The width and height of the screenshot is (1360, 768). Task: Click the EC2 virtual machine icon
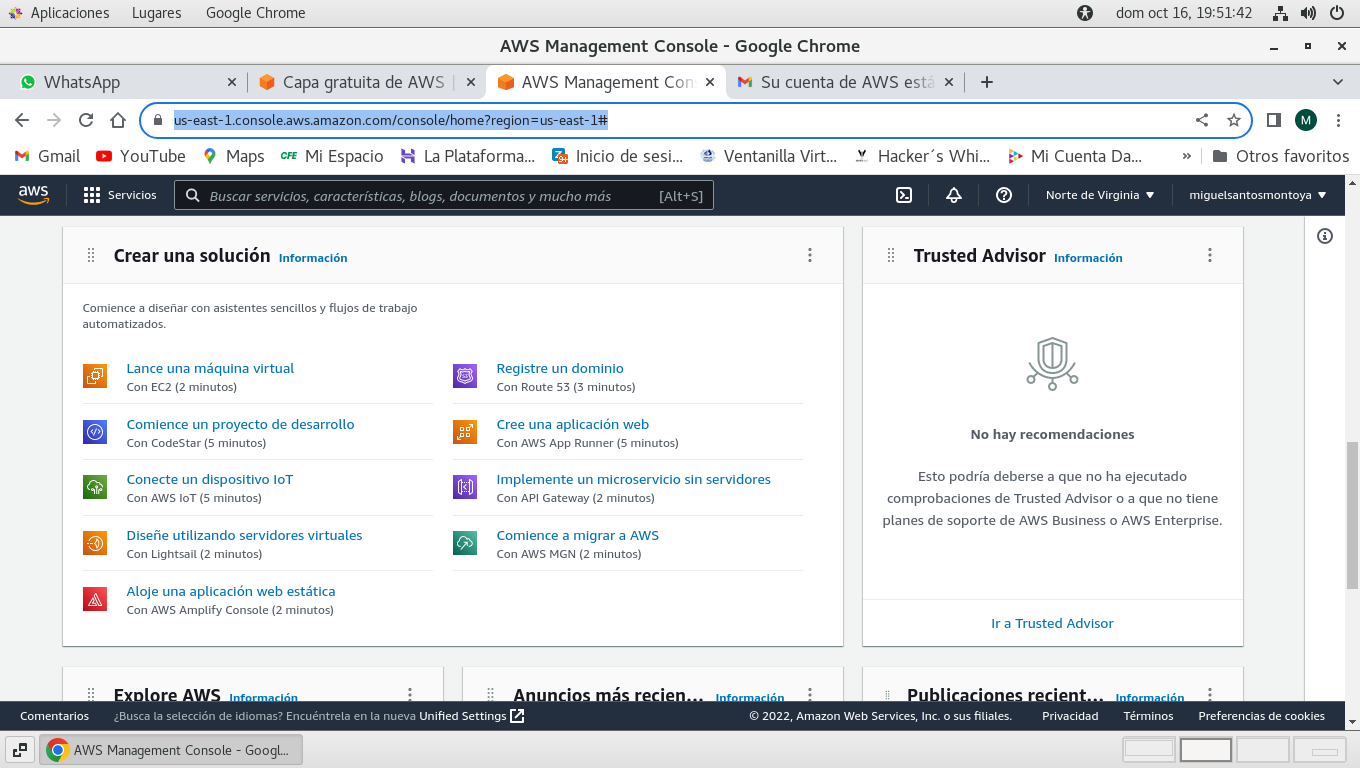[95, 376]
